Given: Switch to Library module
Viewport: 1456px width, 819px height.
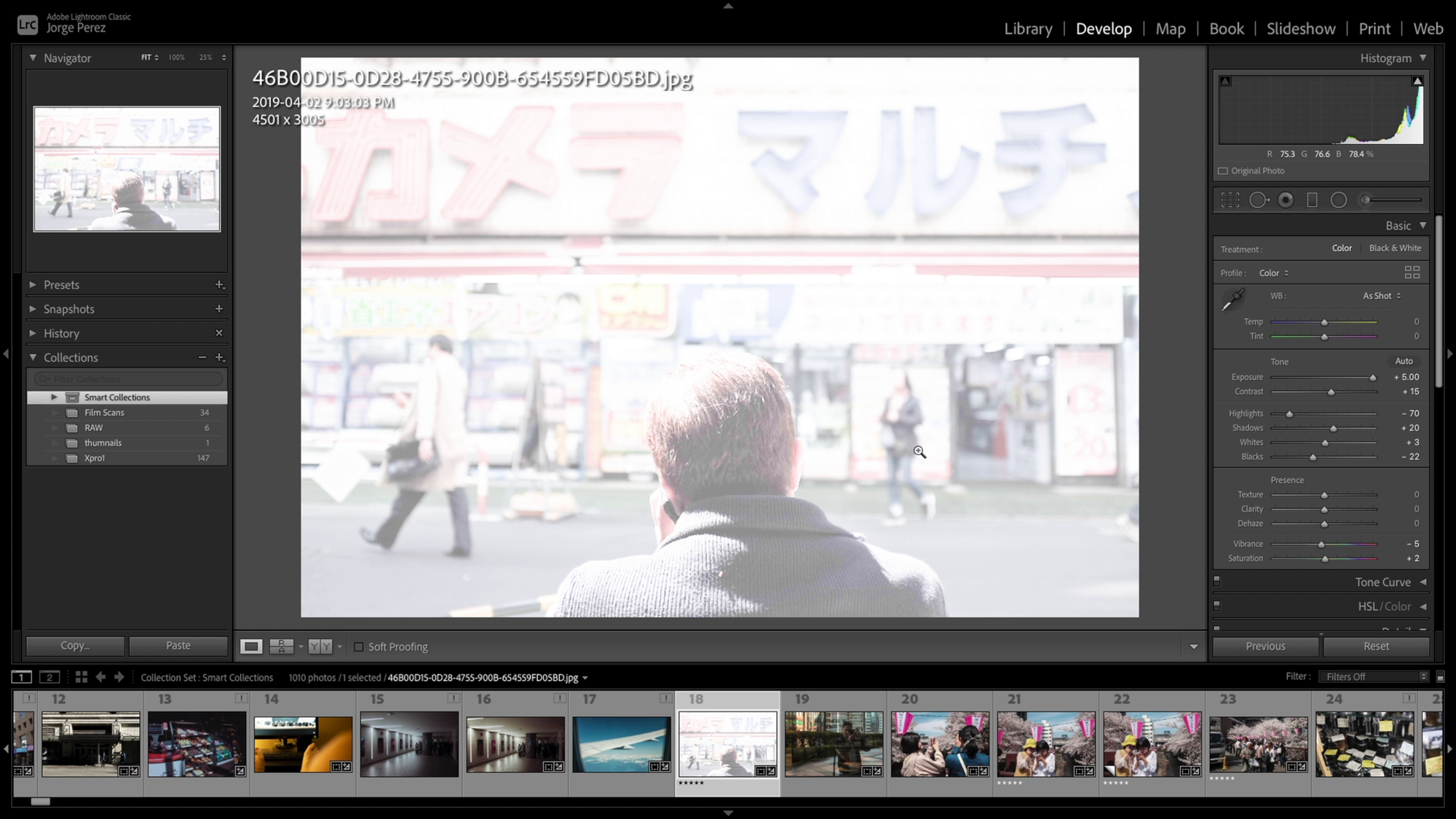Looking at the screenshot, I should click(1028, 28).
